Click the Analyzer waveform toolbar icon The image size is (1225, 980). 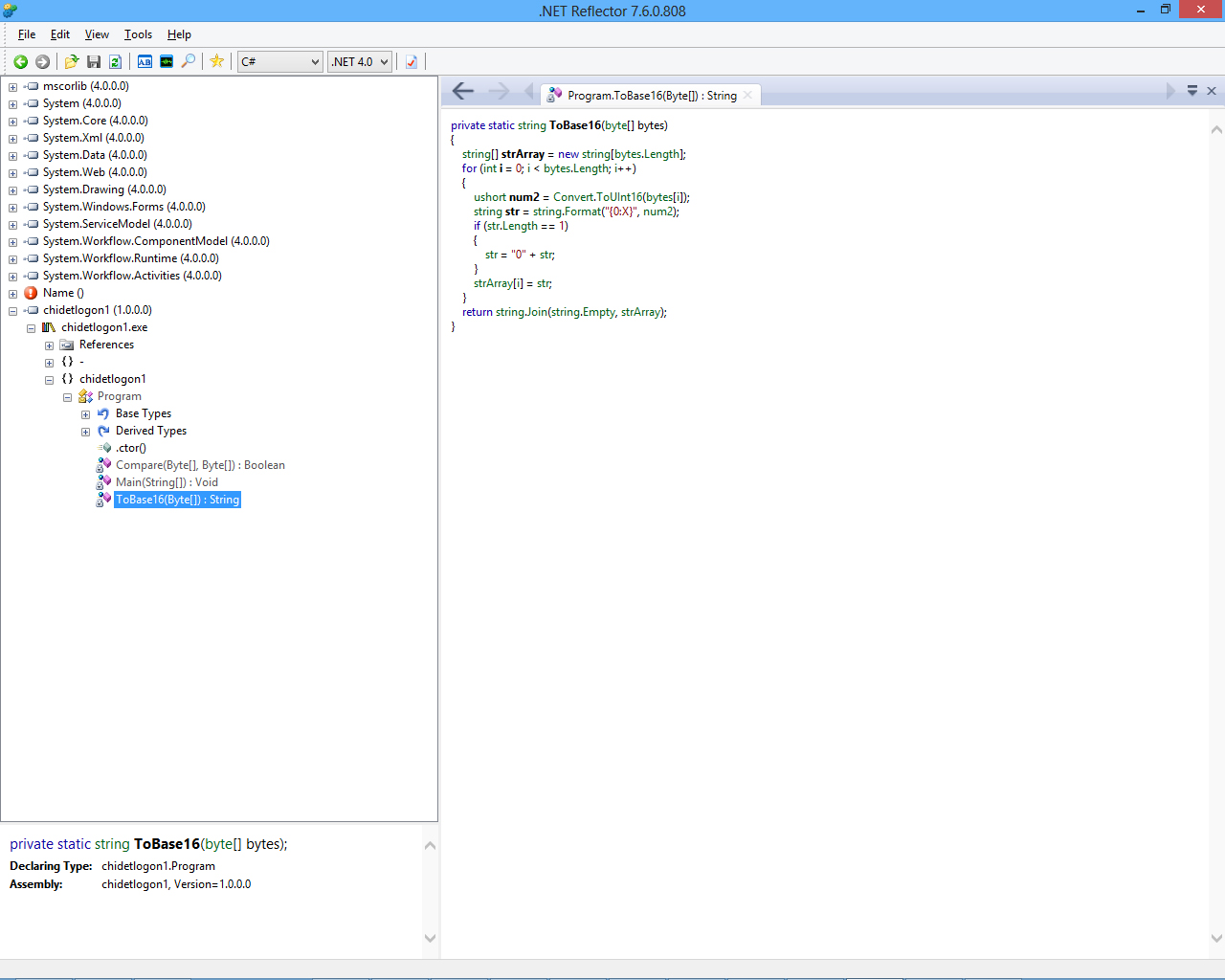[x=167, y=61]
